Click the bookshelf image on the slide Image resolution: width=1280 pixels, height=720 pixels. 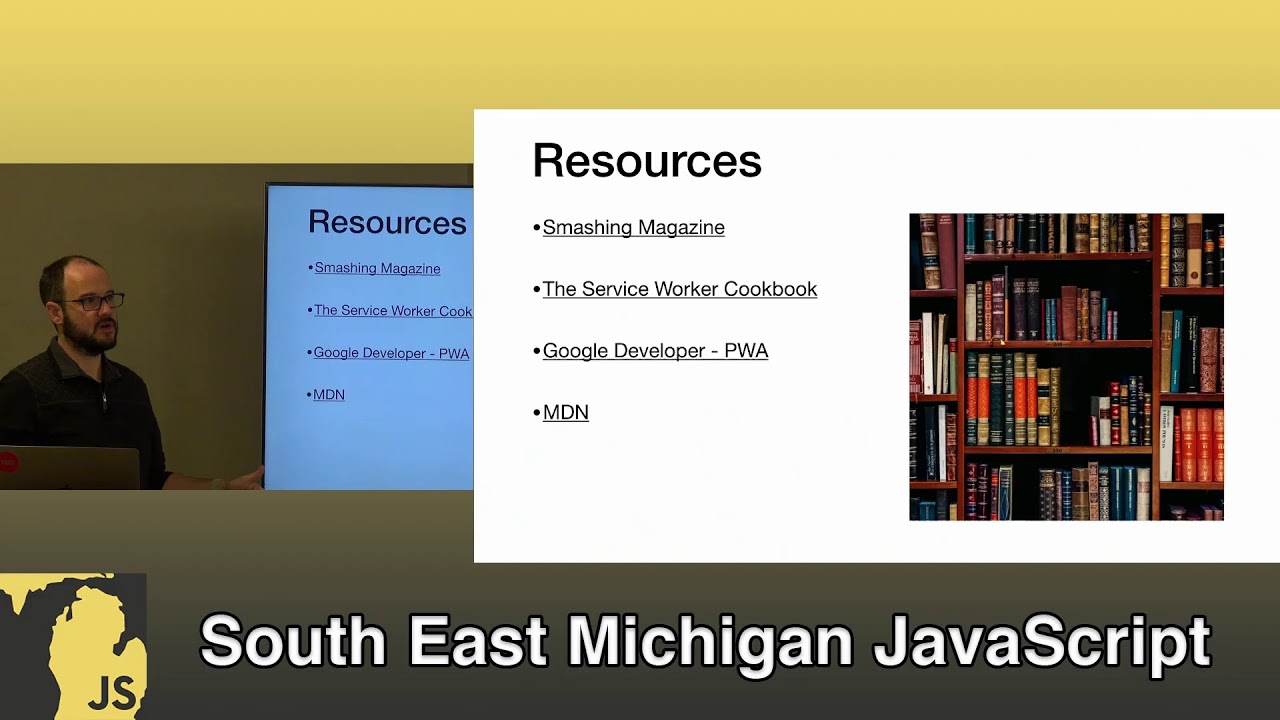click(x=1066, y=367)
